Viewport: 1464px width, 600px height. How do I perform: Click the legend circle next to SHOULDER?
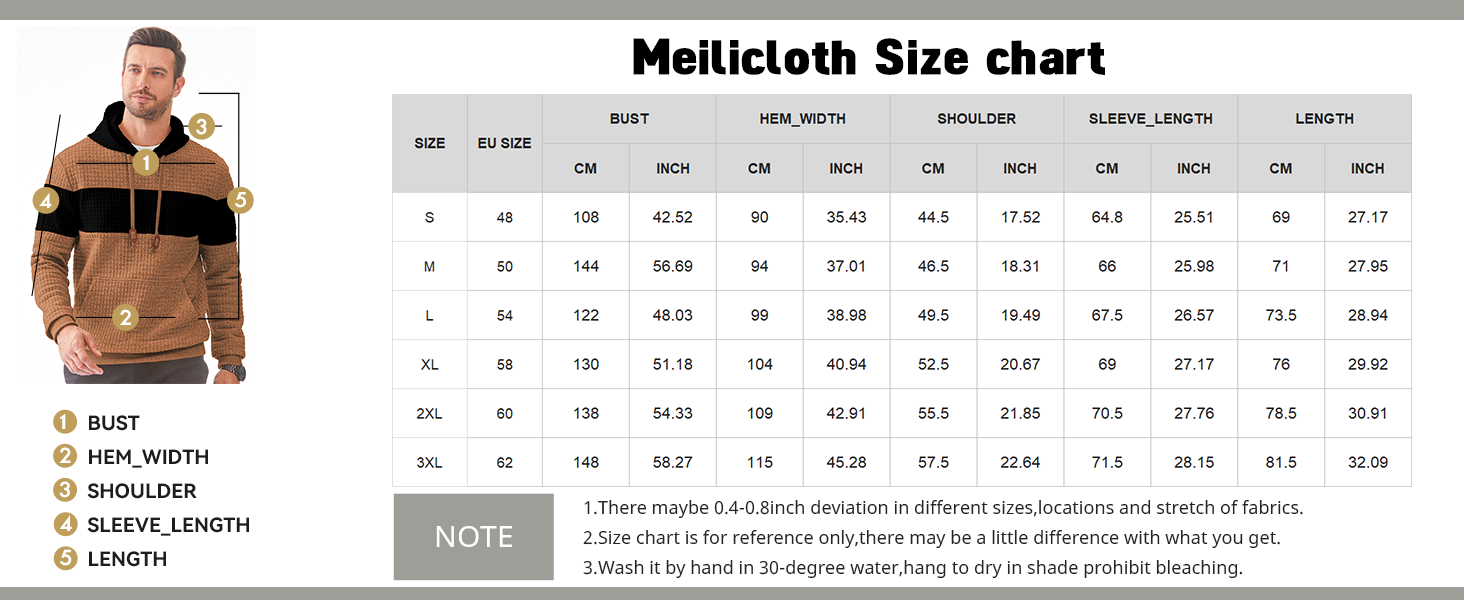click(65, 490)
